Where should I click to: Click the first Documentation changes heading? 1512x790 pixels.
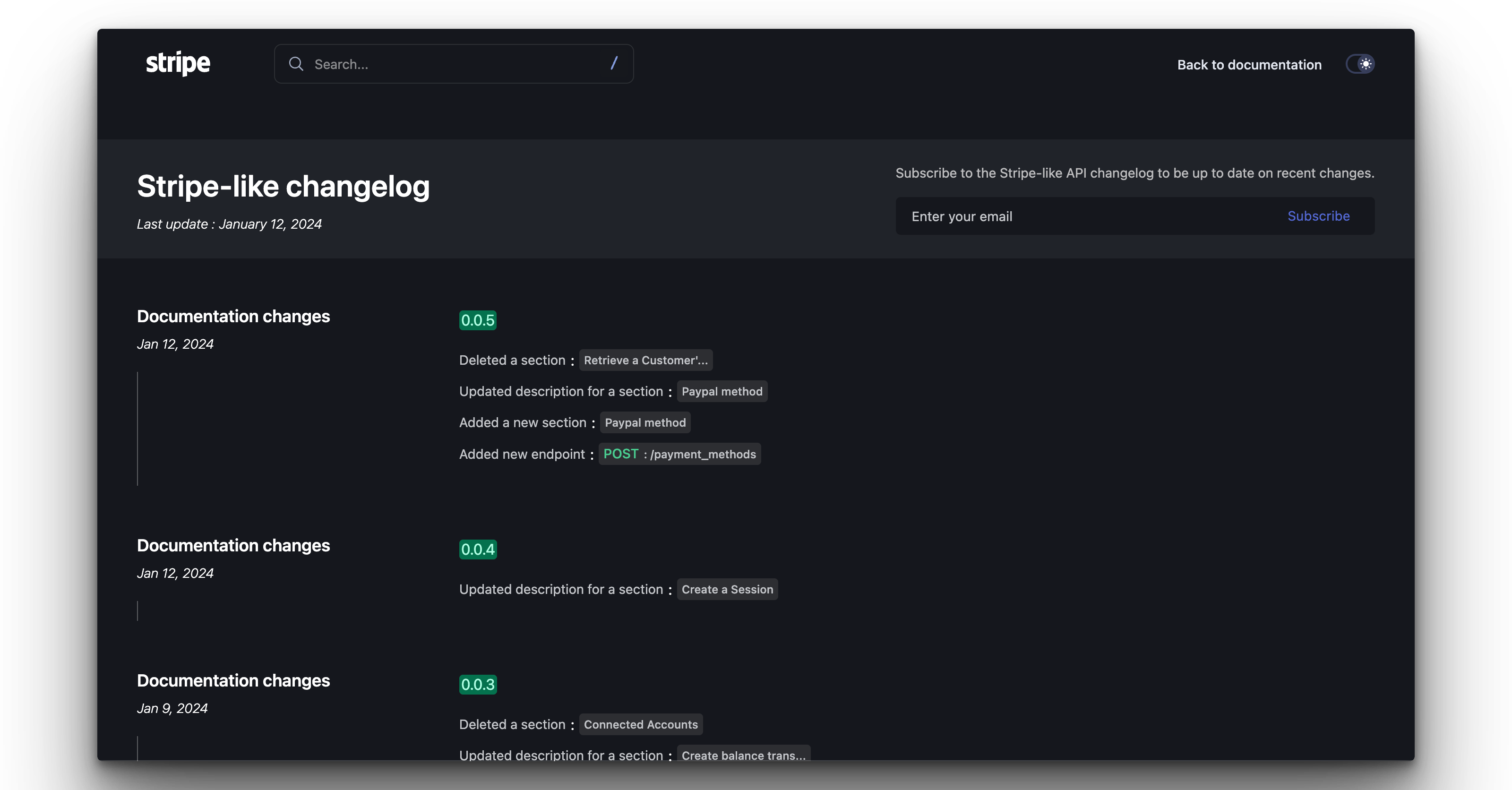(233, 317)
